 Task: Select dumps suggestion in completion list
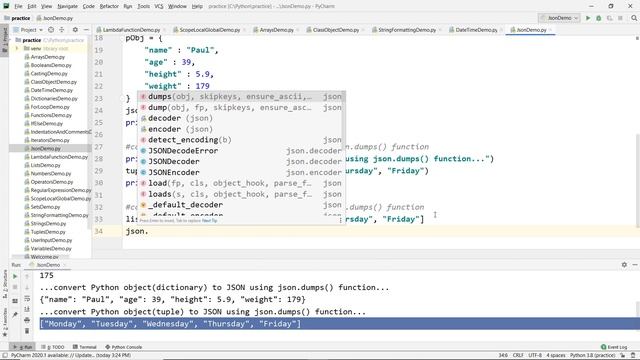coord(241,97)
